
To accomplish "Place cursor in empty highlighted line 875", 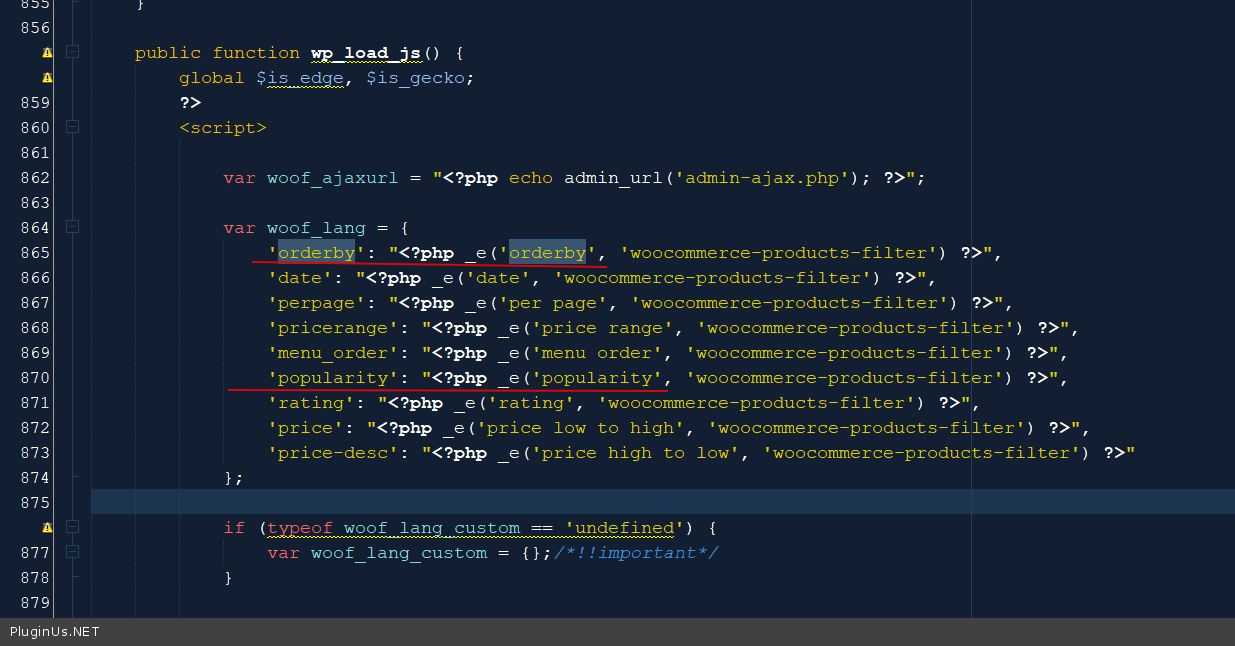I will (600, 502).
